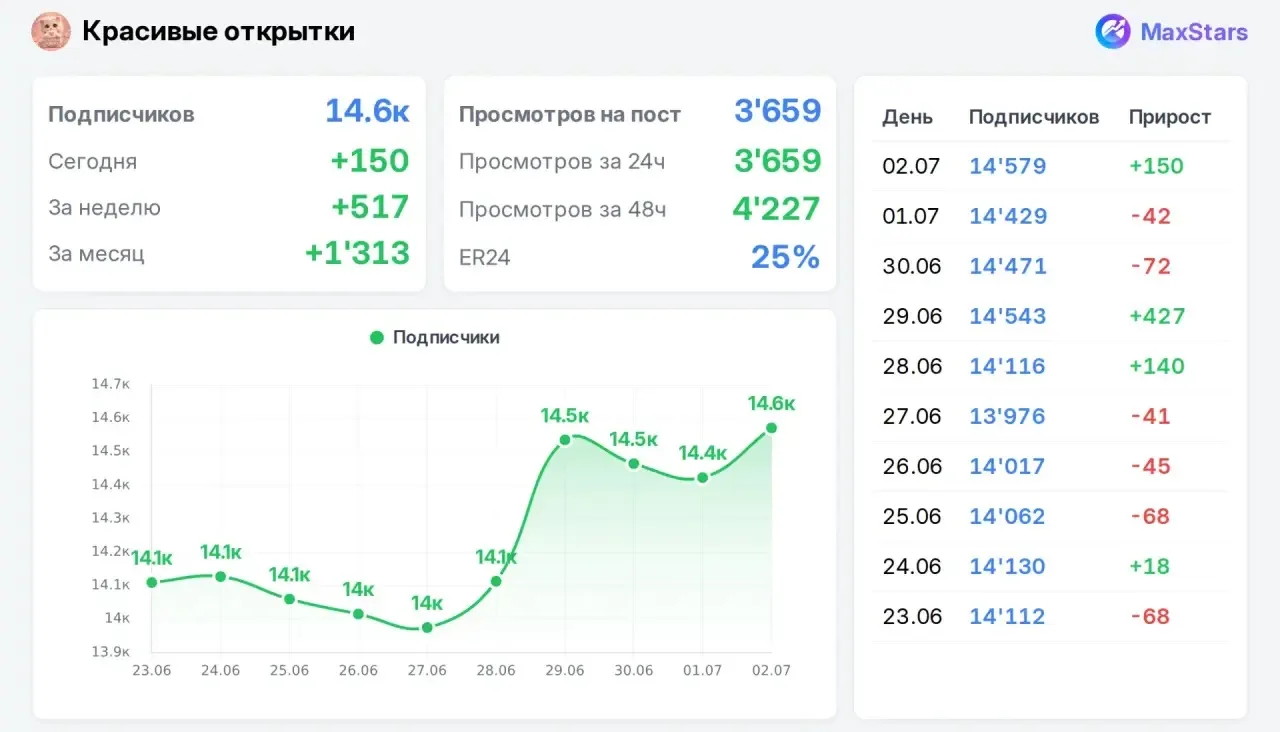The width and height of the screenshot is (1280, 732).
Task: Click the ER24 25% value
Action: 785,257
